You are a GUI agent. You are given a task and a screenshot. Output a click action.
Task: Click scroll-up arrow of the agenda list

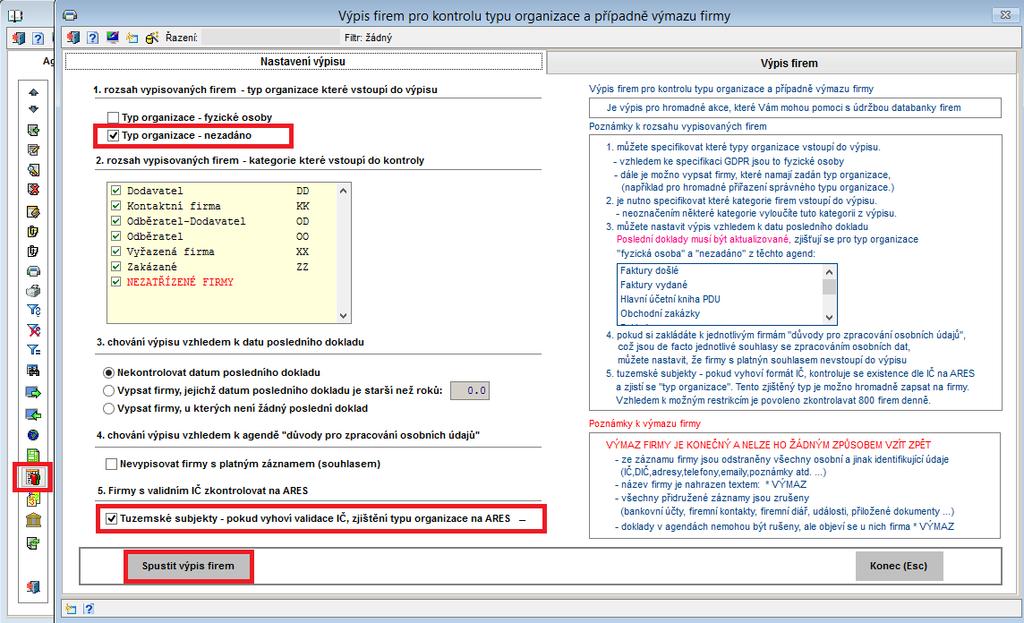[829, 272]
